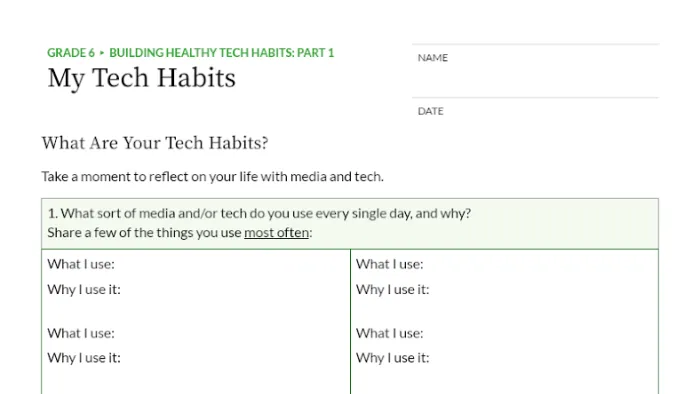Image resolution: width=700 pixels, height=394 pixels.
Task: Click the second 'Why I use it:' in left column
Action: point(84,358)
